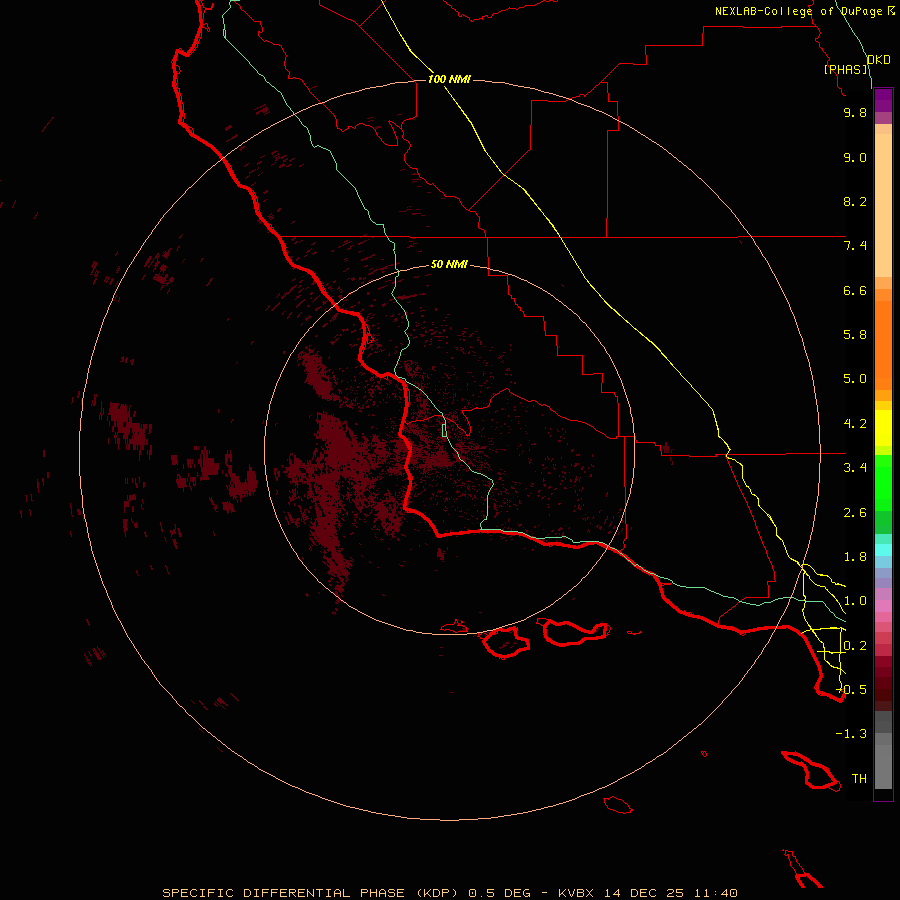
Task: Click the cyan segment of the color bar
Action: (x=883, y=549)
